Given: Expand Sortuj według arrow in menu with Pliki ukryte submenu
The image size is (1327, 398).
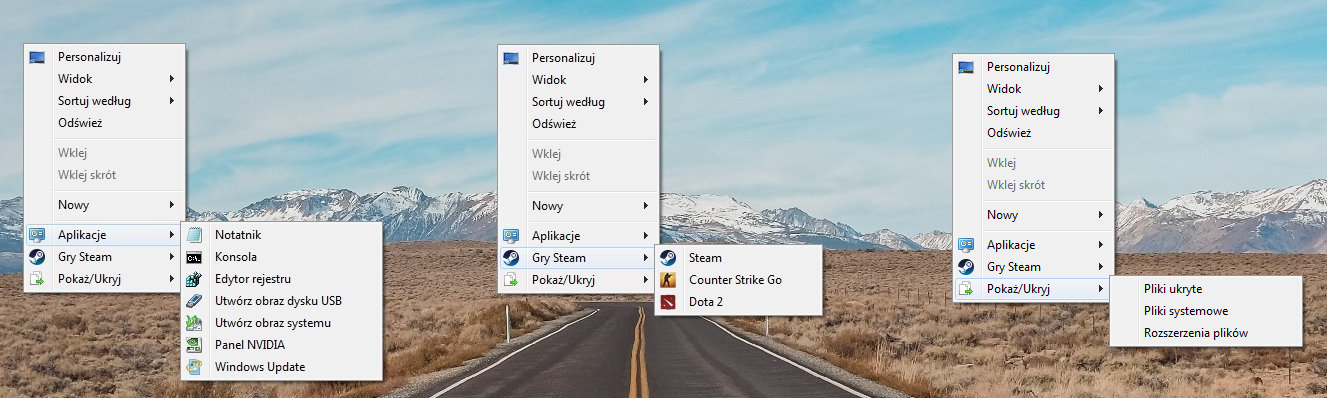Looking at the screenshot, I should tap(1101, 110).
